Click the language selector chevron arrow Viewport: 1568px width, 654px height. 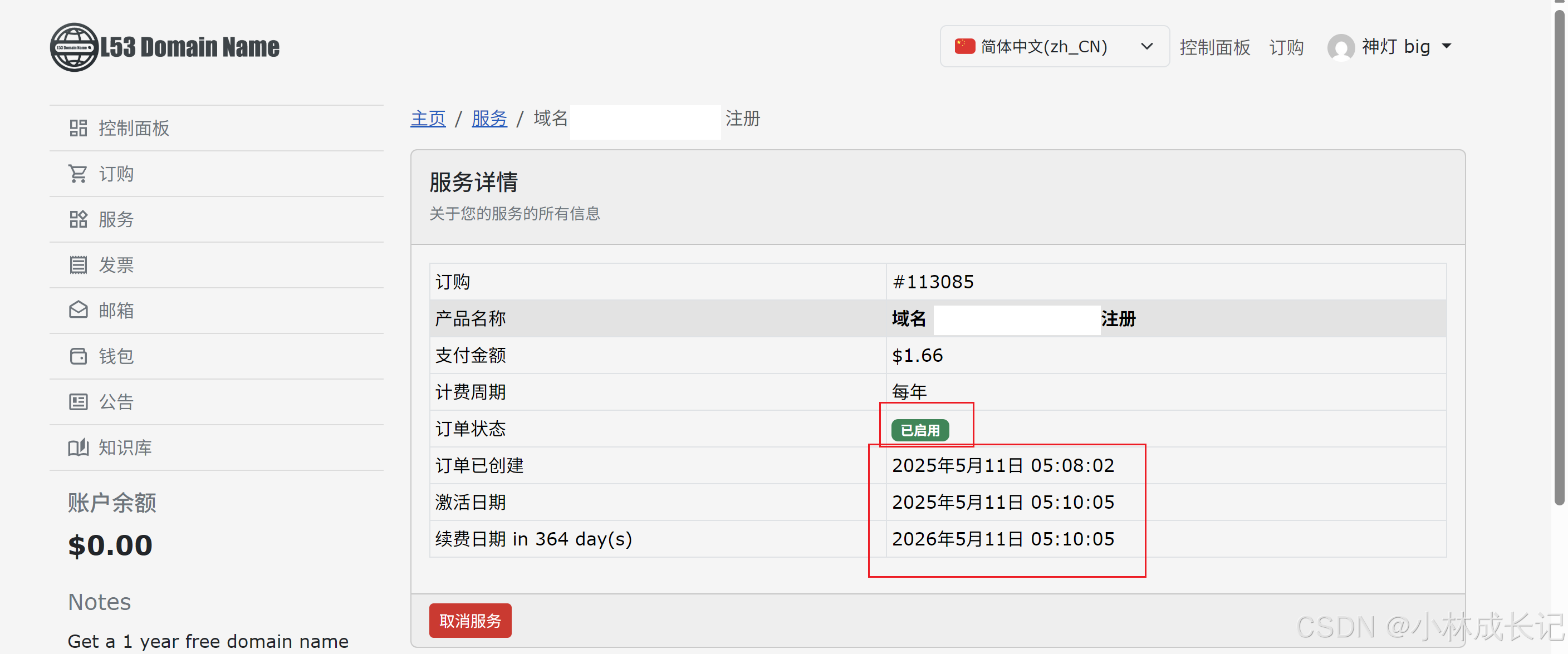pos(1146,46)
